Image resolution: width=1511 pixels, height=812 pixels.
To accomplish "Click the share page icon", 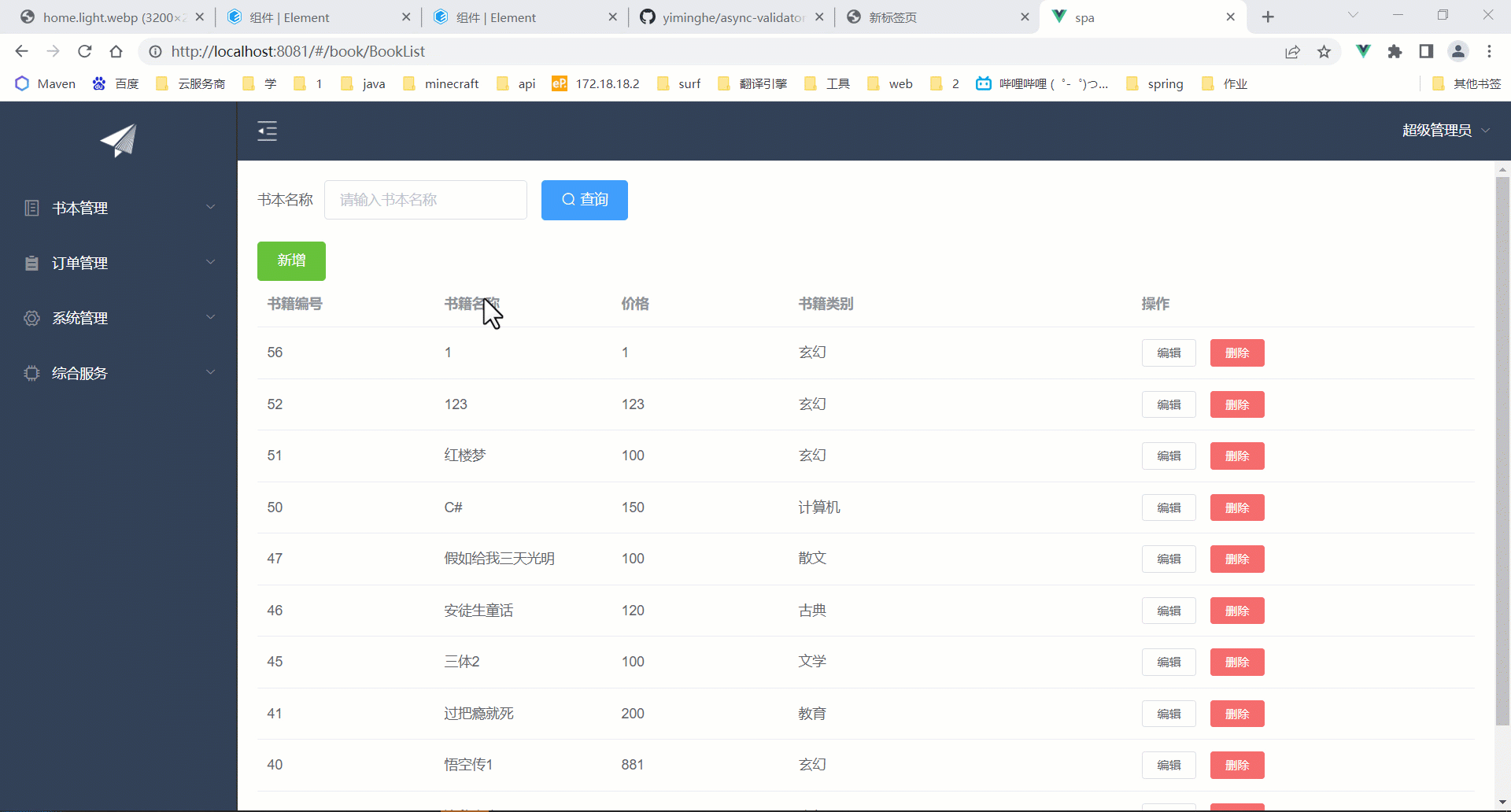I will 1292,51.
